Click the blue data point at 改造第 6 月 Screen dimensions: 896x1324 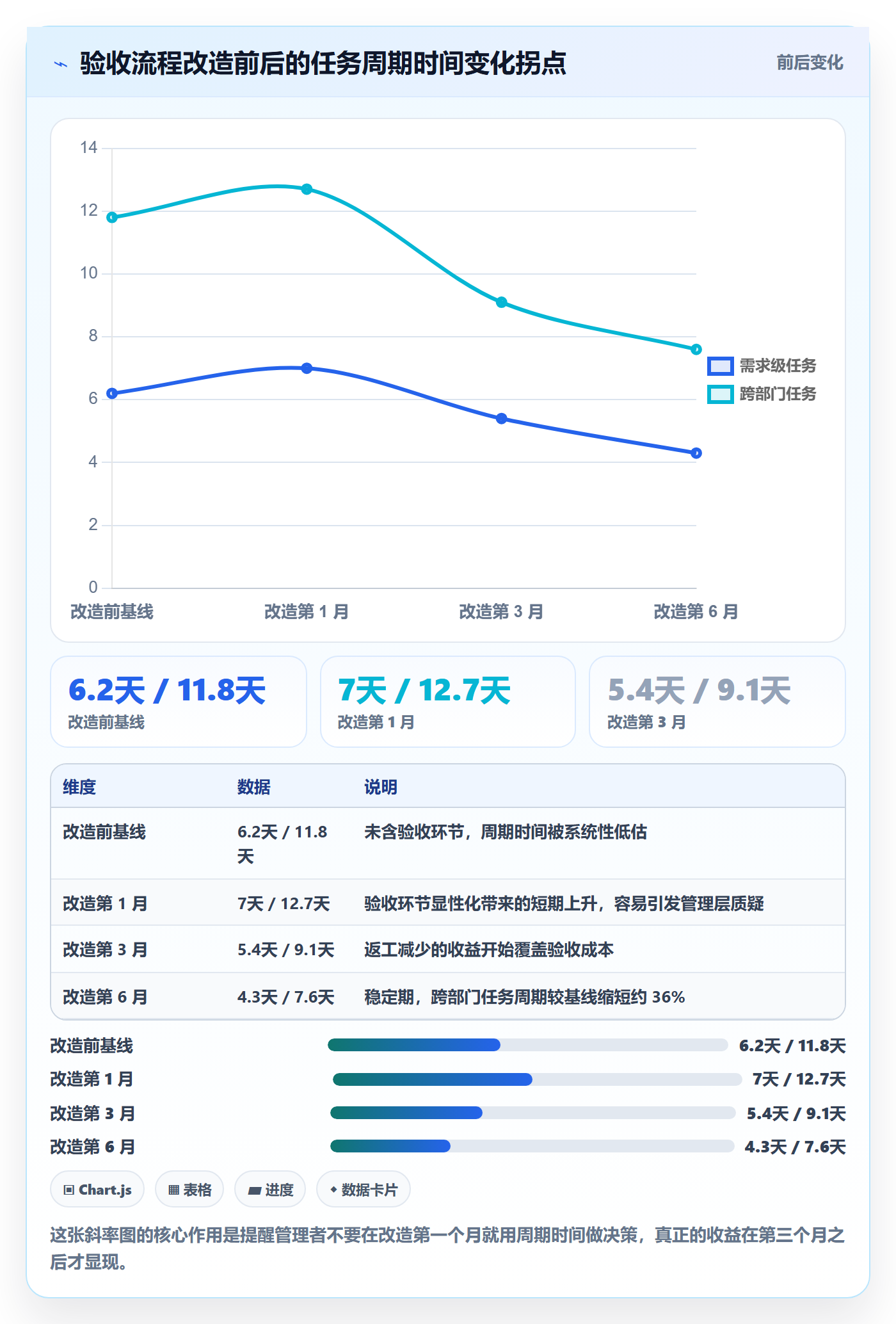(696, 453)
